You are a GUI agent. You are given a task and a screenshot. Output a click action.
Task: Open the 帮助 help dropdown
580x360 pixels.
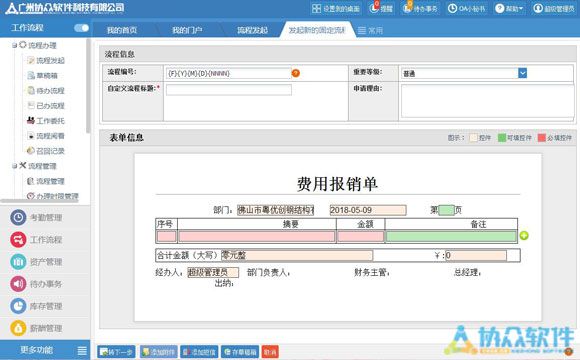510,8
